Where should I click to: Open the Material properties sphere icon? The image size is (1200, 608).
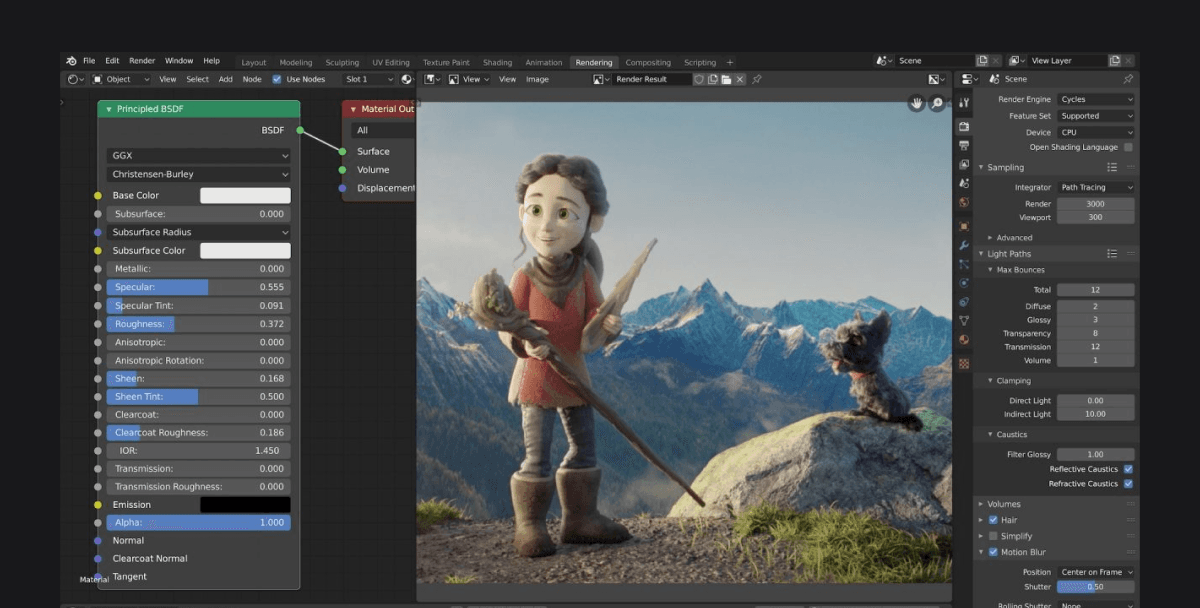pos(964,340)
